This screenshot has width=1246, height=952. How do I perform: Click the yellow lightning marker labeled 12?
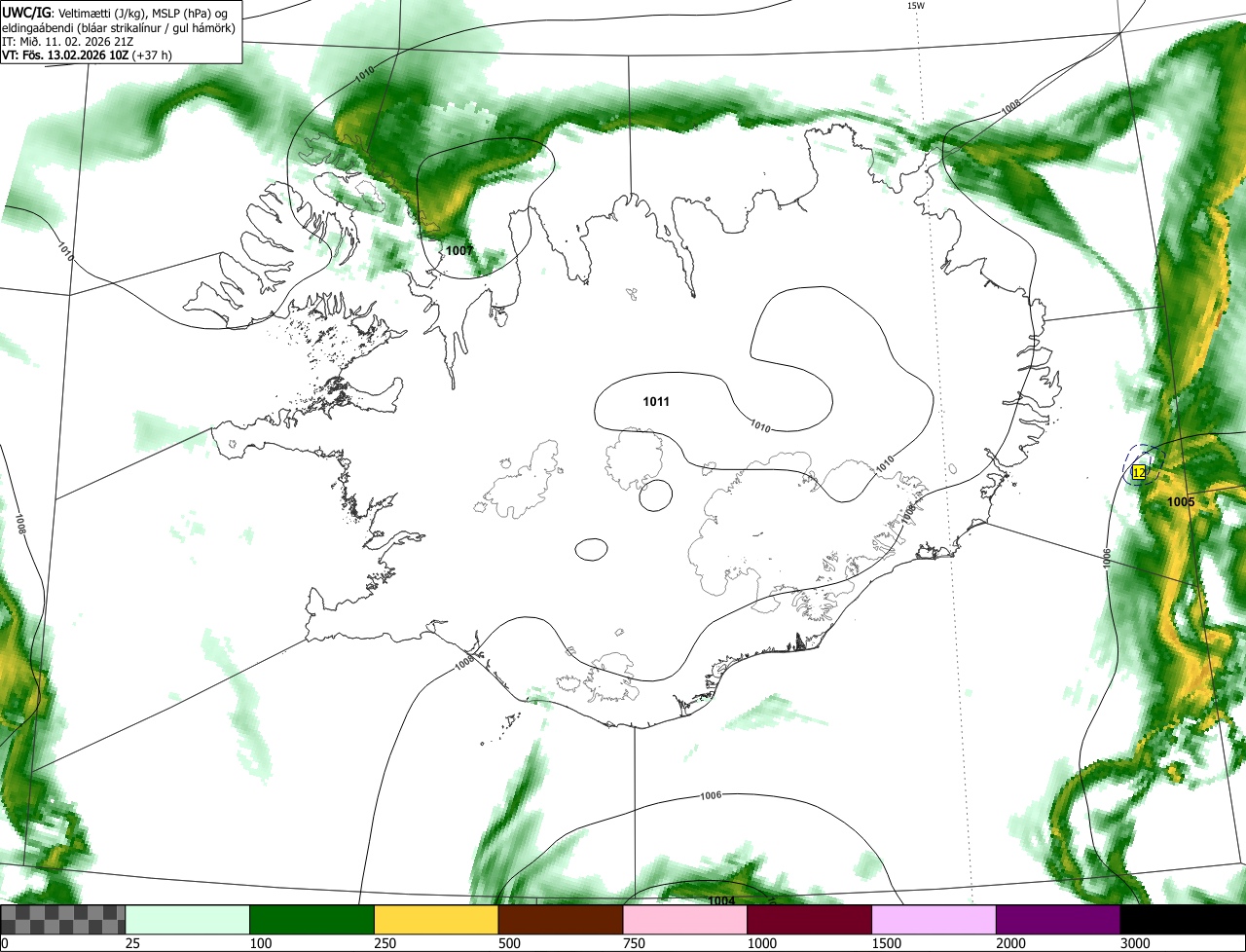(x=1138, y=472)
